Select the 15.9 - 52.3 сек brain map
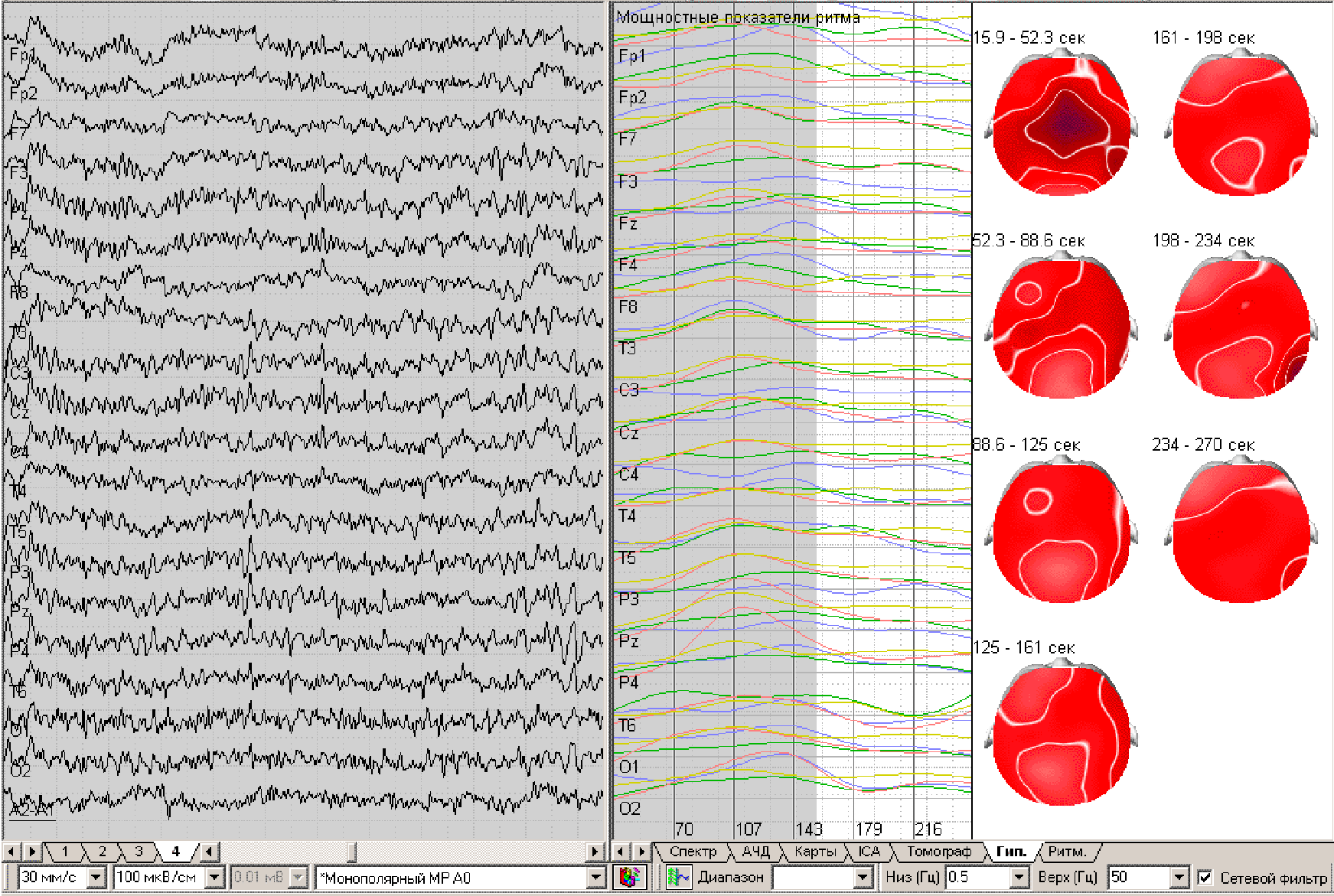 (1060, 124)
